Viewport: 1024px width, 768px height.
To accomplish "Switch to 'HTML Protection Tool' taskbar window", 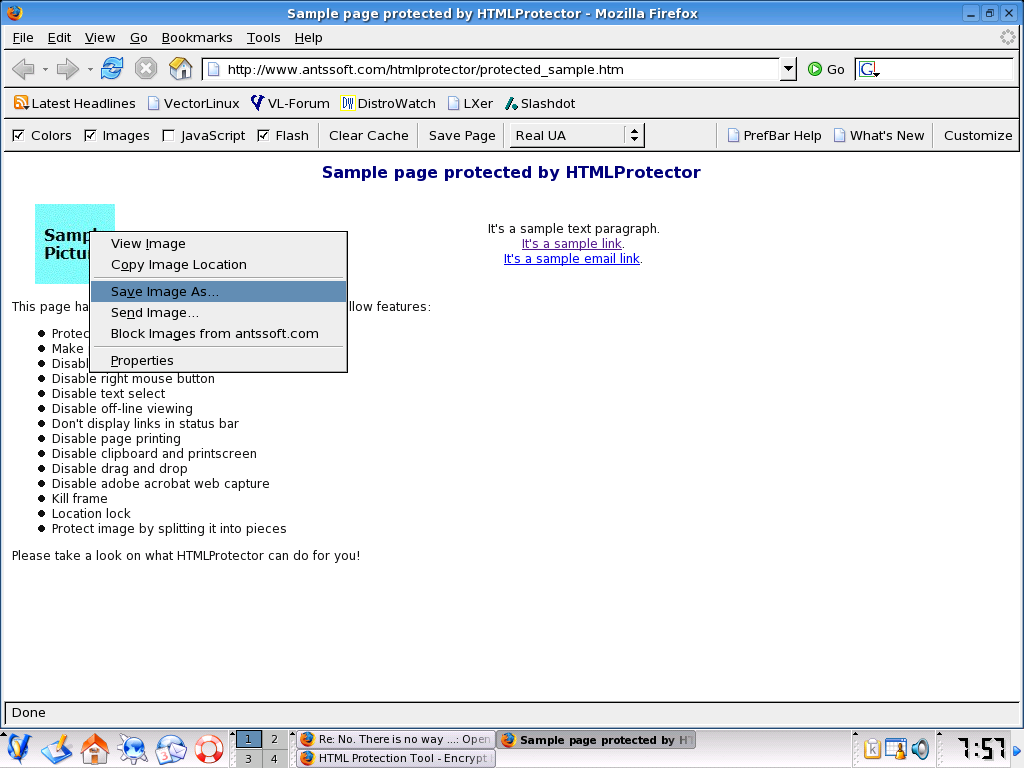I will [x=396, y=758].
